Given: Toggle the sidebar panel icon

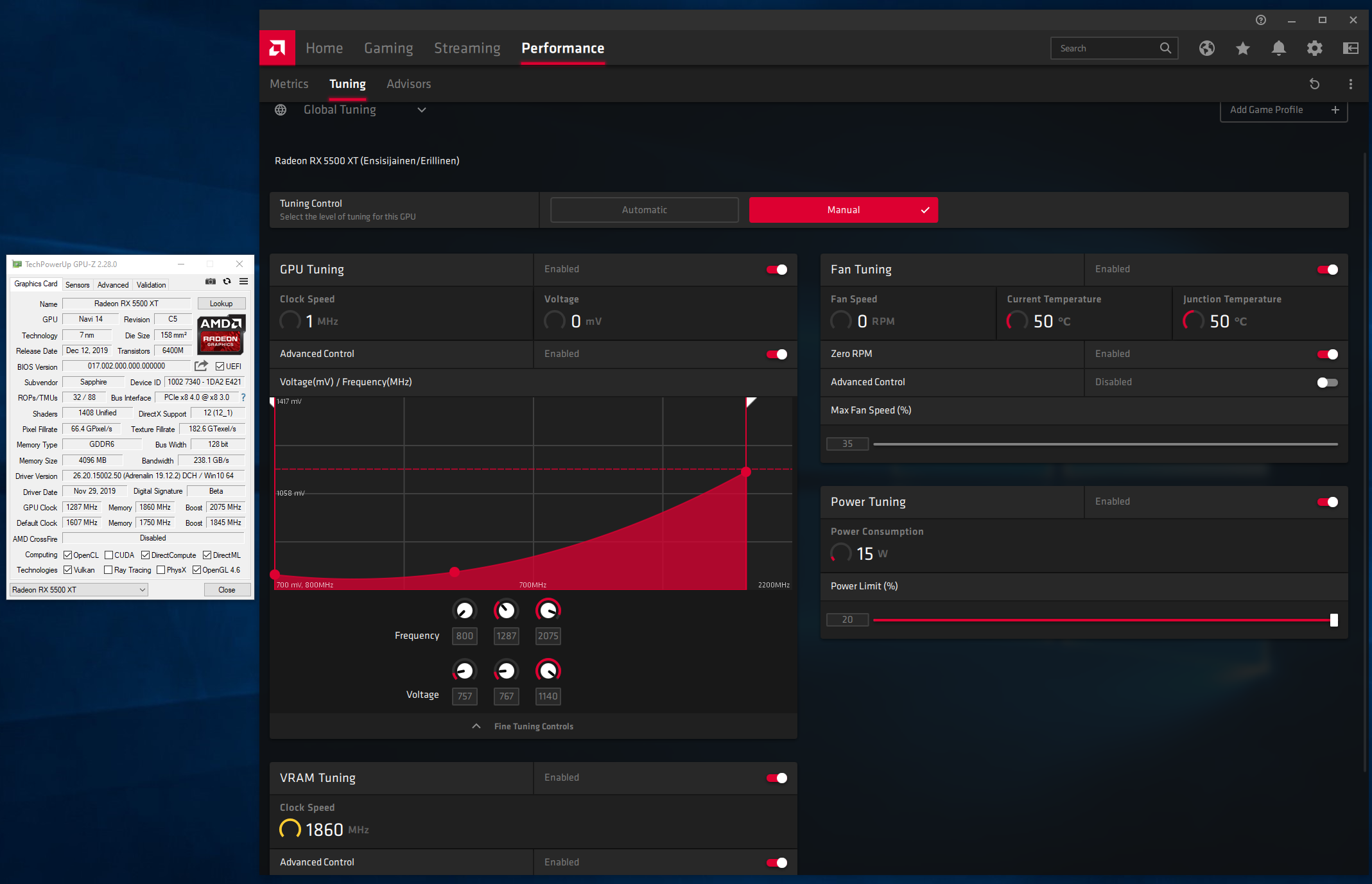Looking at the screenshot, I should click(1351, 48).
